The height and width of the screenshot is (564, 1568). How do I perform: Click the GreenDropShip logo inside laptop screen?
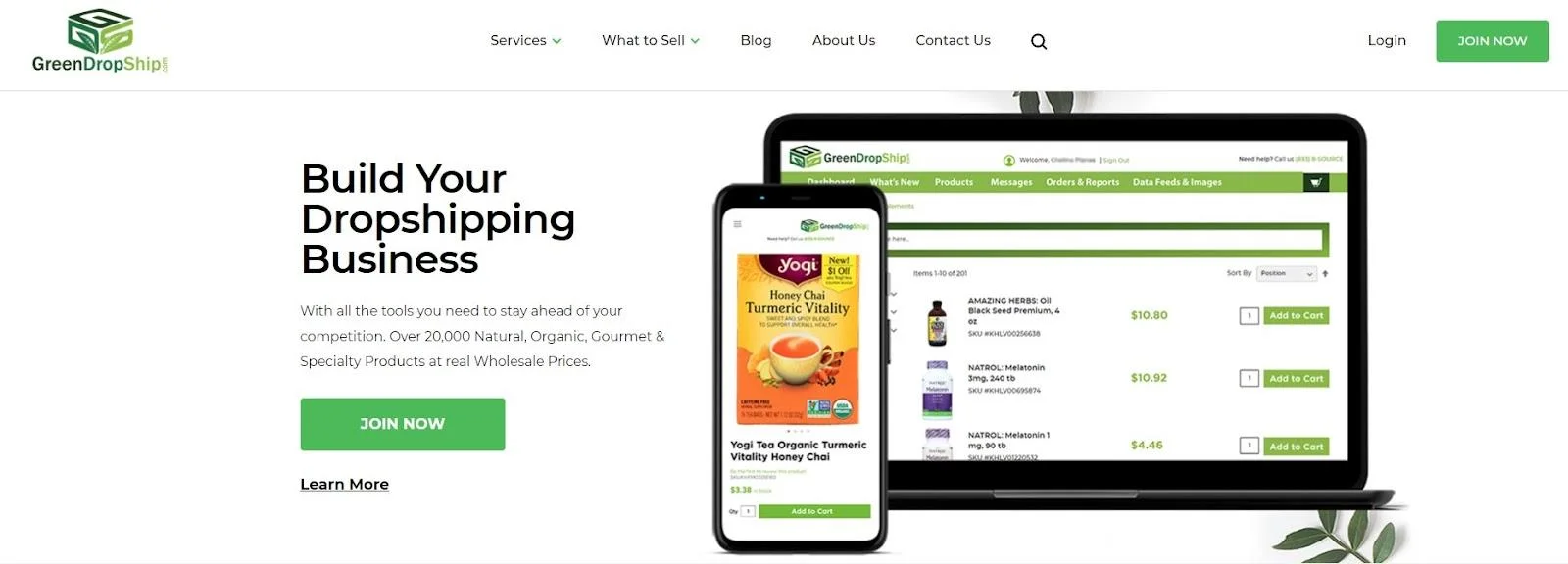pos(850,157)
